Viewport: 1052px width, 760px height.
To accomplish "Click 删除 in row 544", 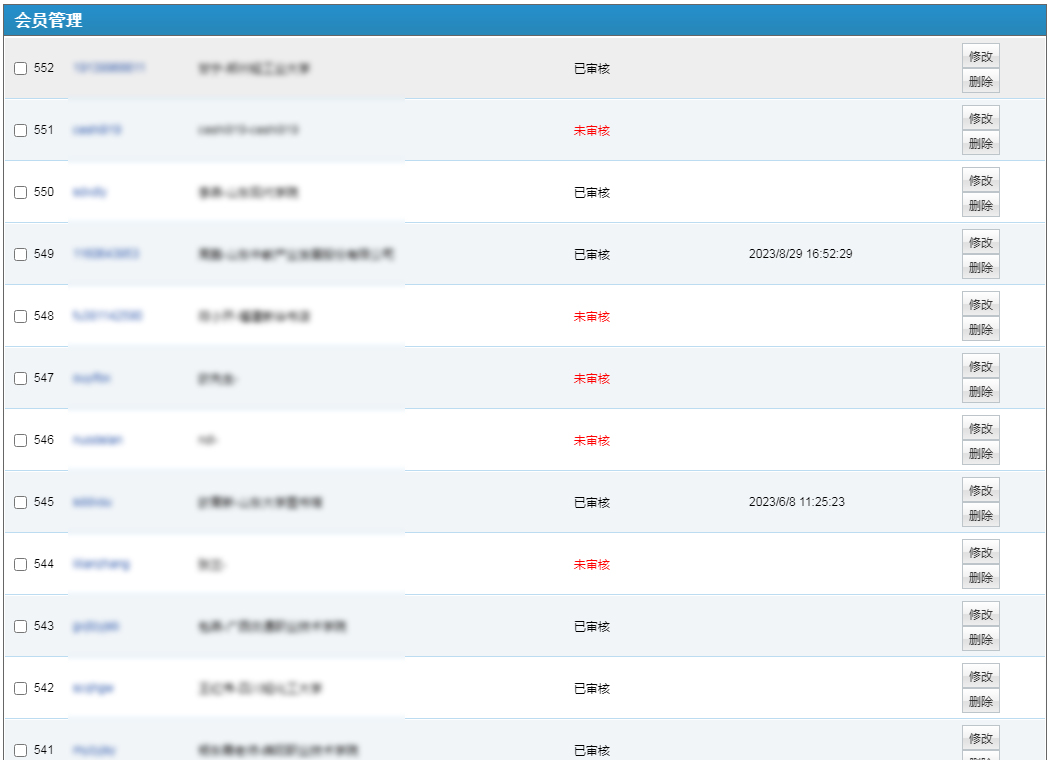I will pos(980,577).
